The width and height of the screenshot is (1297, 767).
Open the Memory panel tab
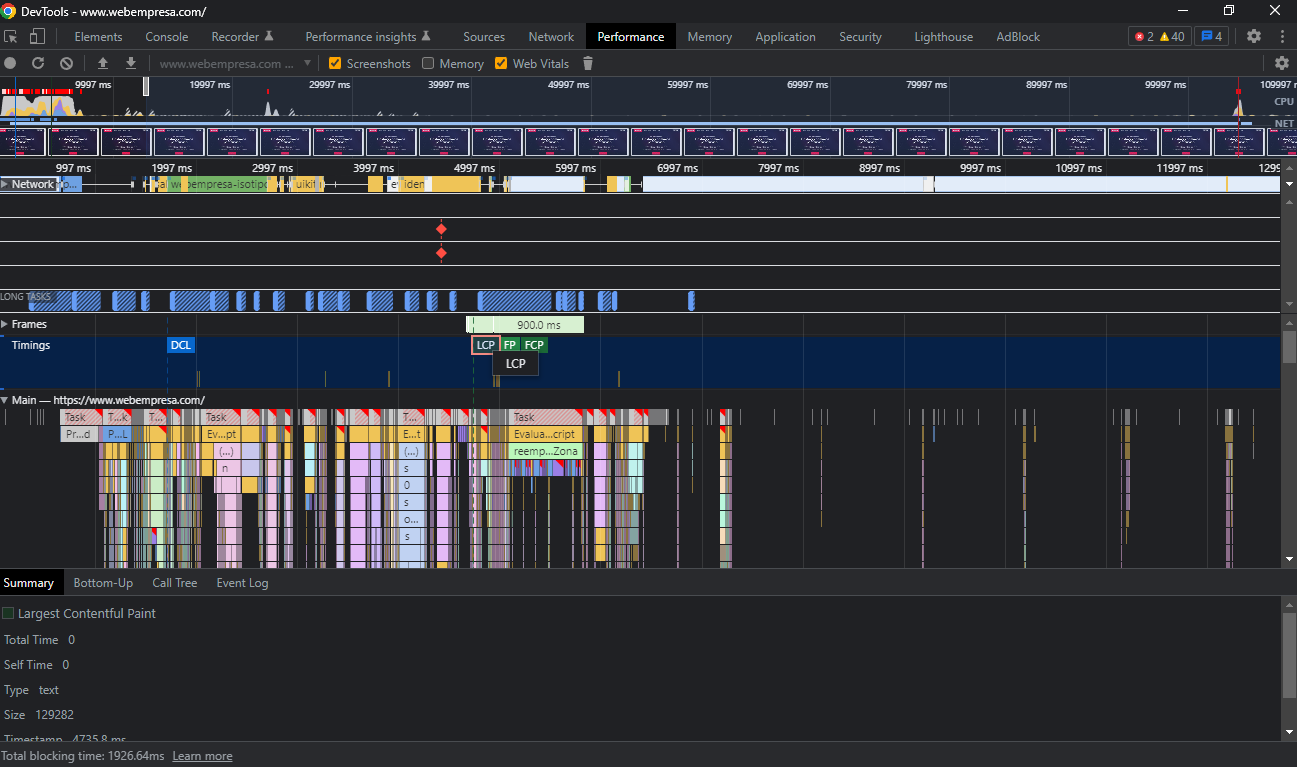(x=710, y=36)
